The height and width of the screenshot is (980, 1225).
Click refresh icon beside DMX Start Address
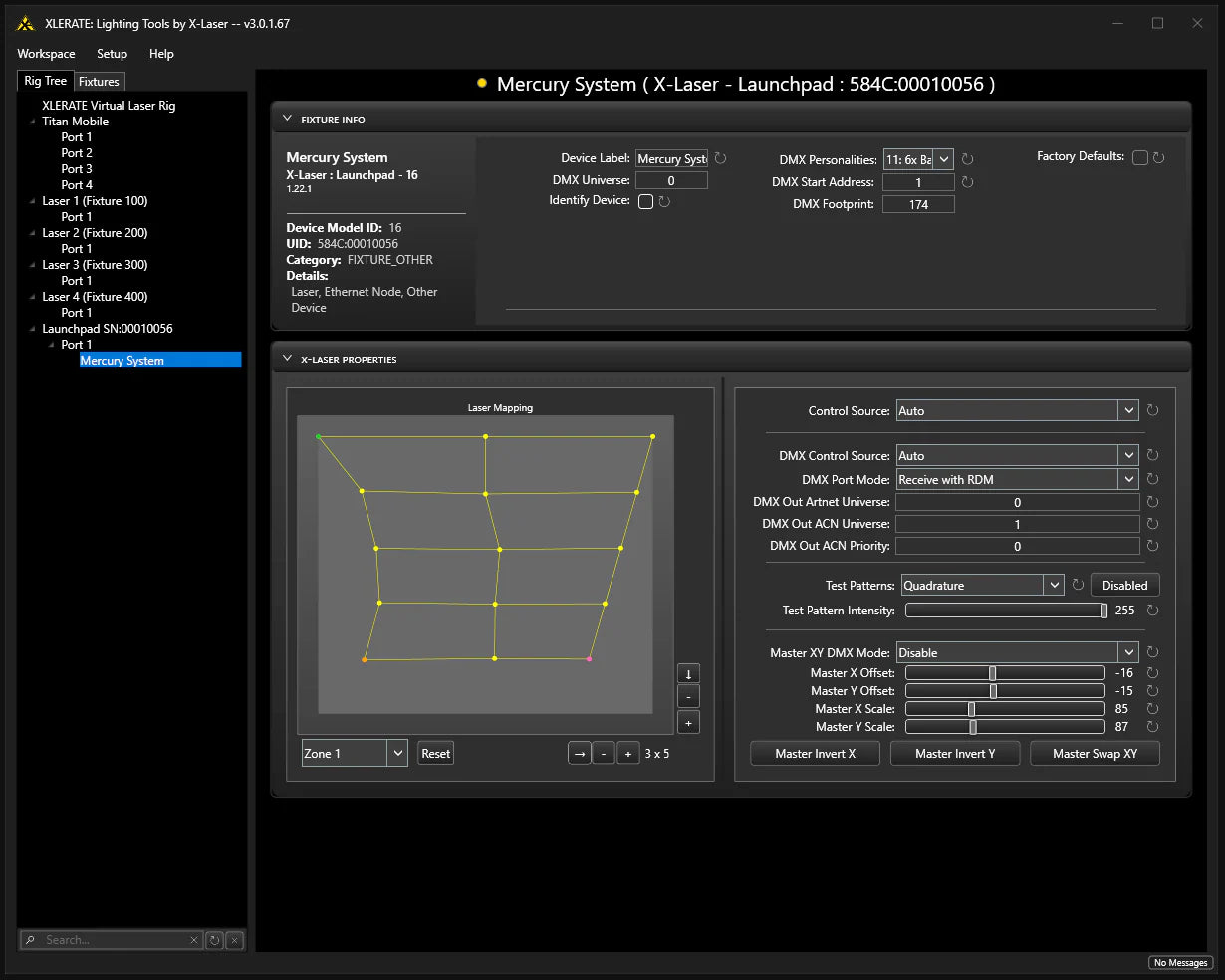click(x=967, y=182)
